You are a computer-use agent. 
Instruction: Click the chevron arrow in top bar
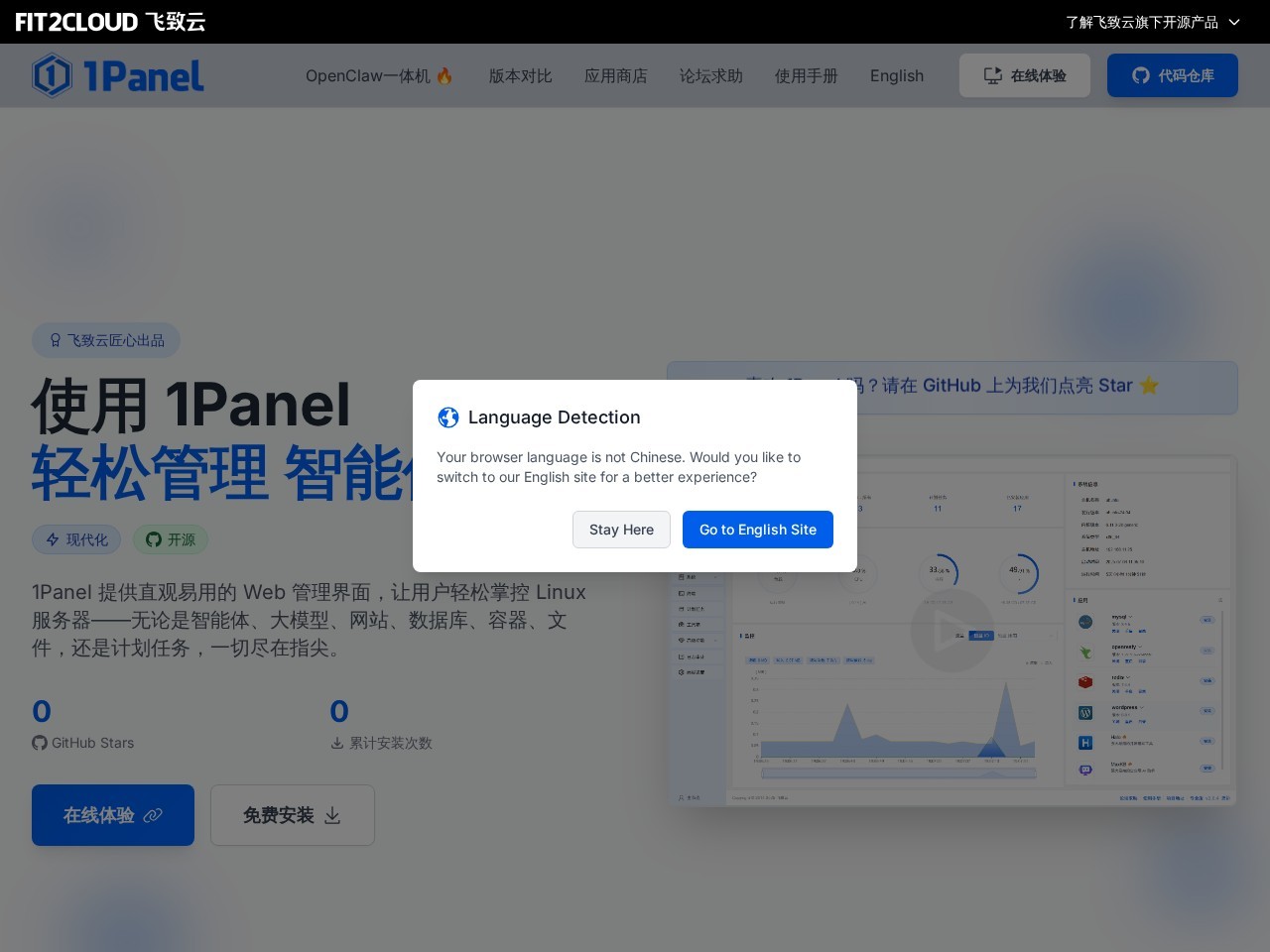pyautogui.click(x=1234, y=22)
